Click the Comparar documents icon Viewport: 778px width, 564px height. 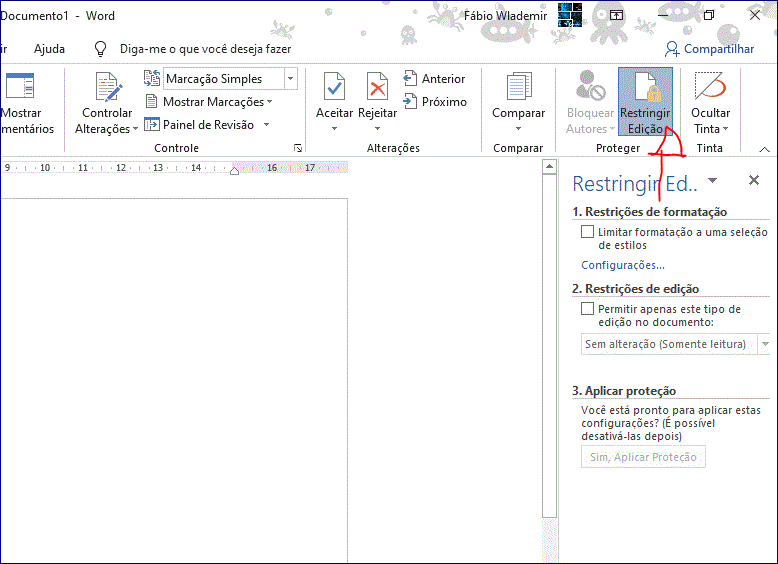[519, 86]
